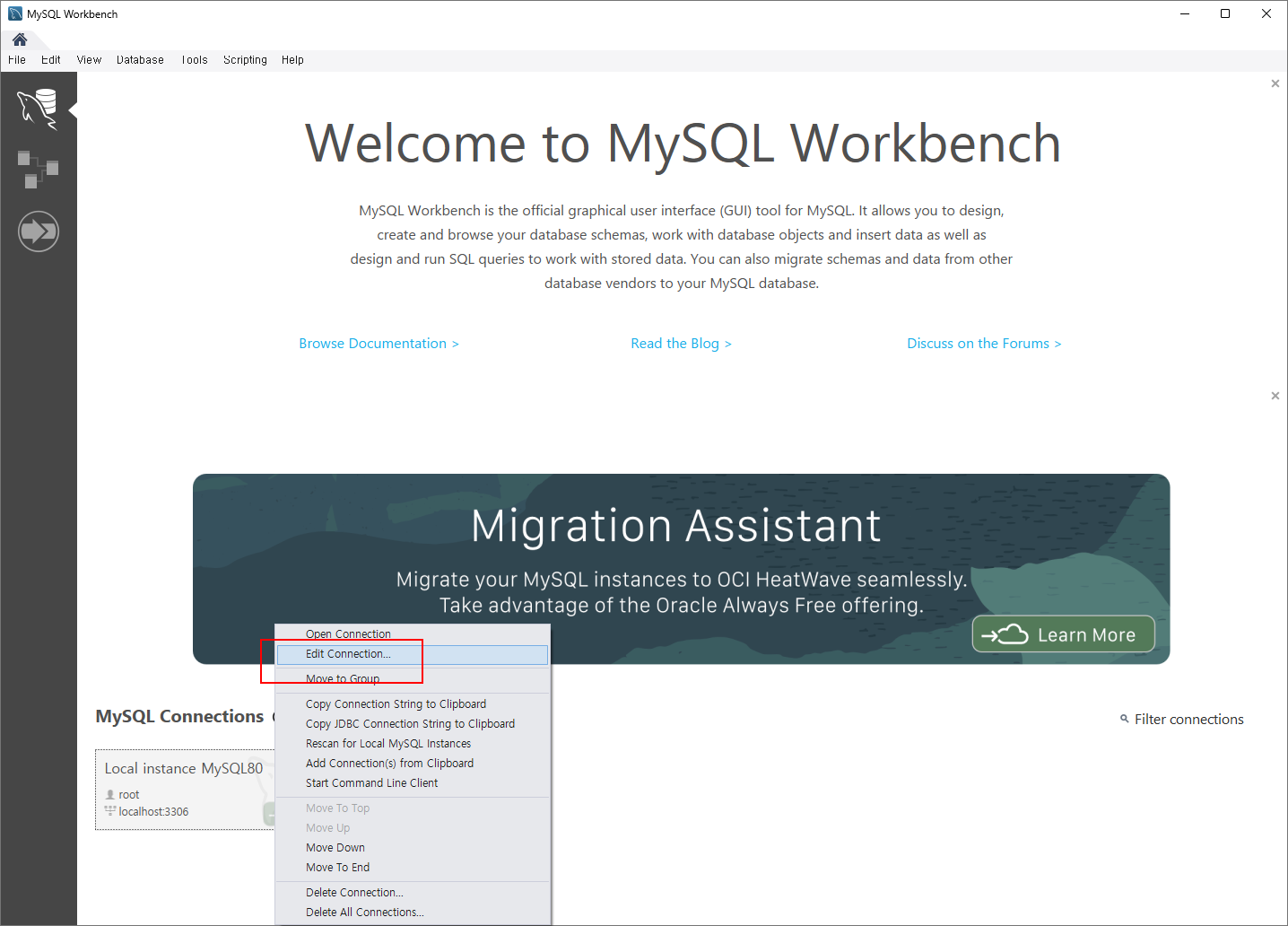Click the 'root' user text
Viewport: 1288px width, 926px height.
(129, 795)
